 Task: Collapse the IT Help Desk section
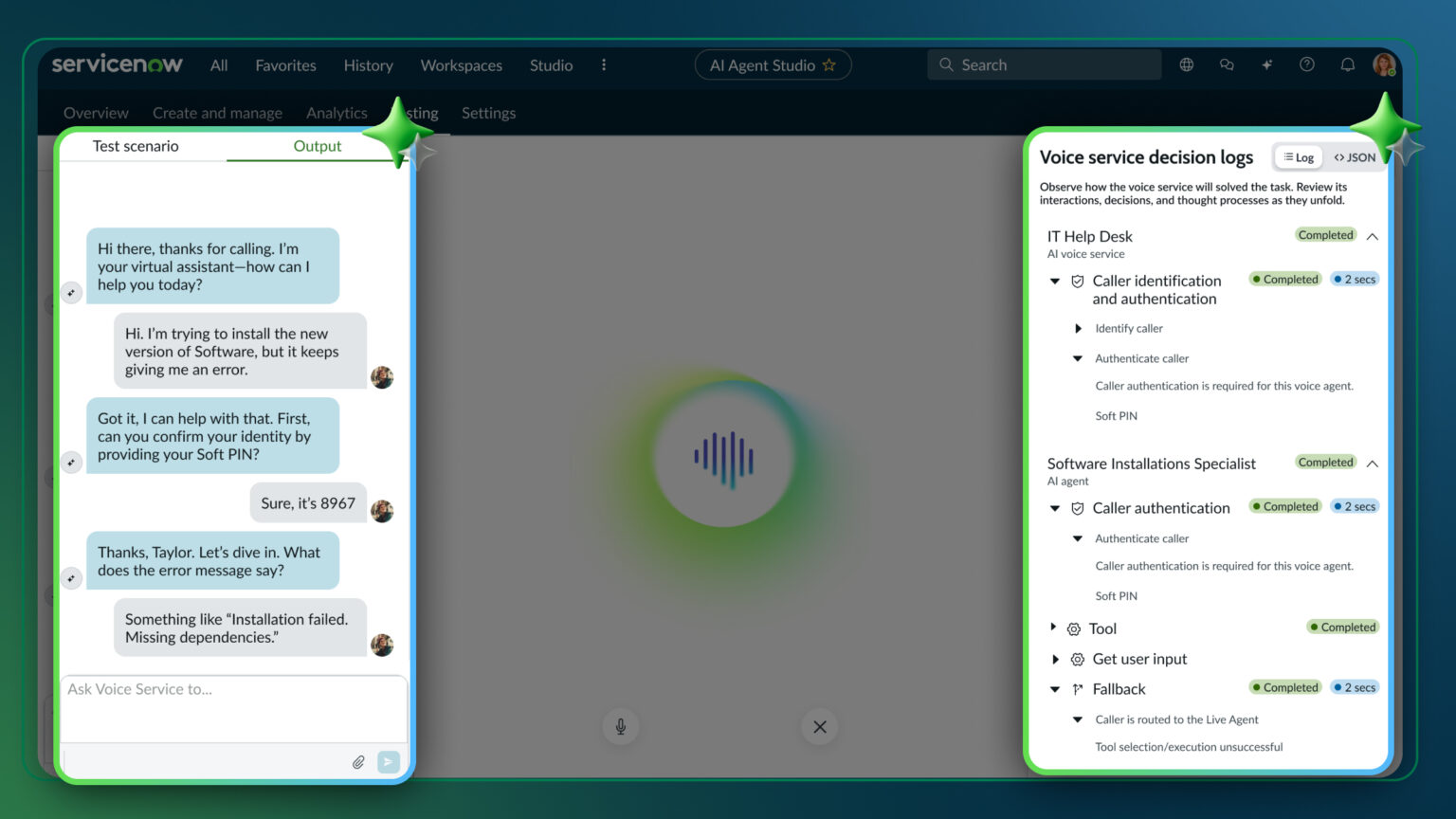point(1373,236)
